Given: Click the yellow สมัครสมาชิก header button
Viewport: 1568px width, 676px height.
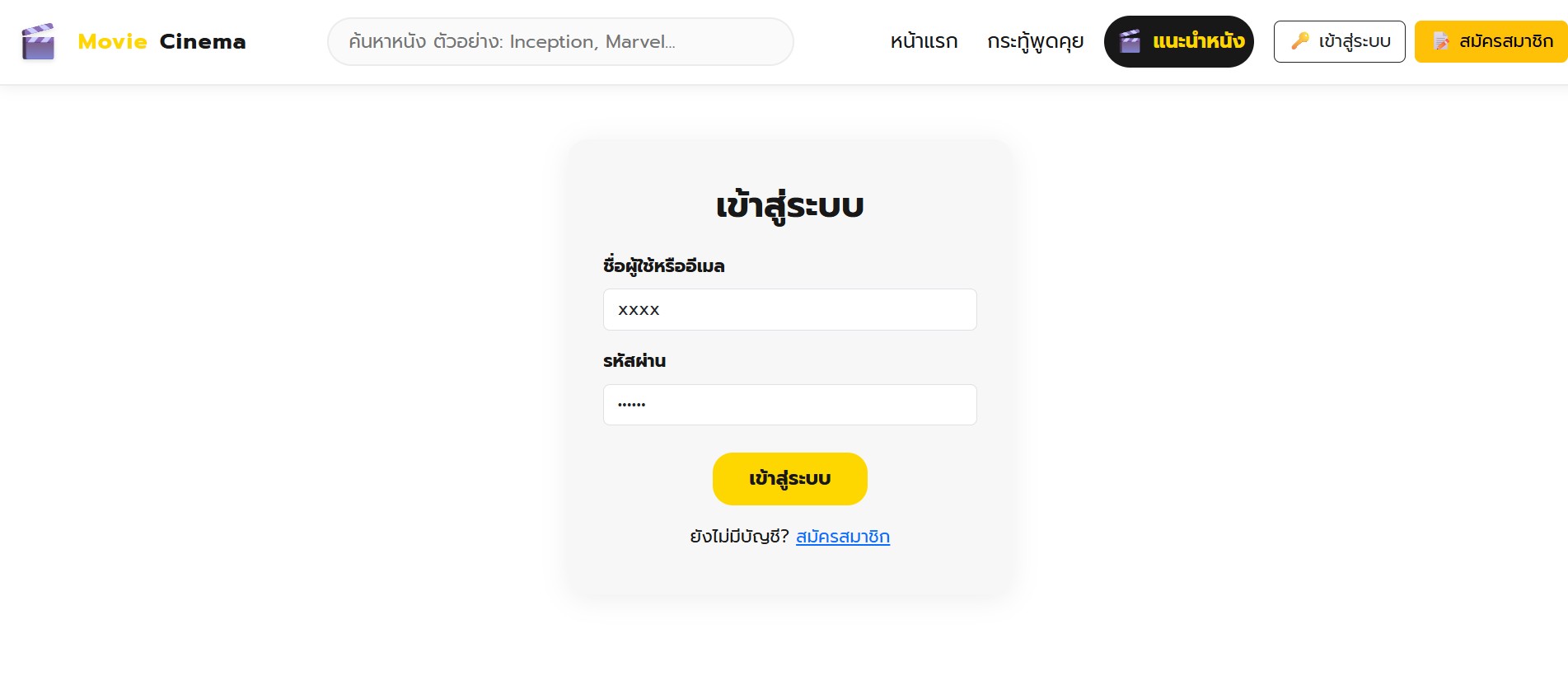Looking at the screenshot, I should [1492, 41].
